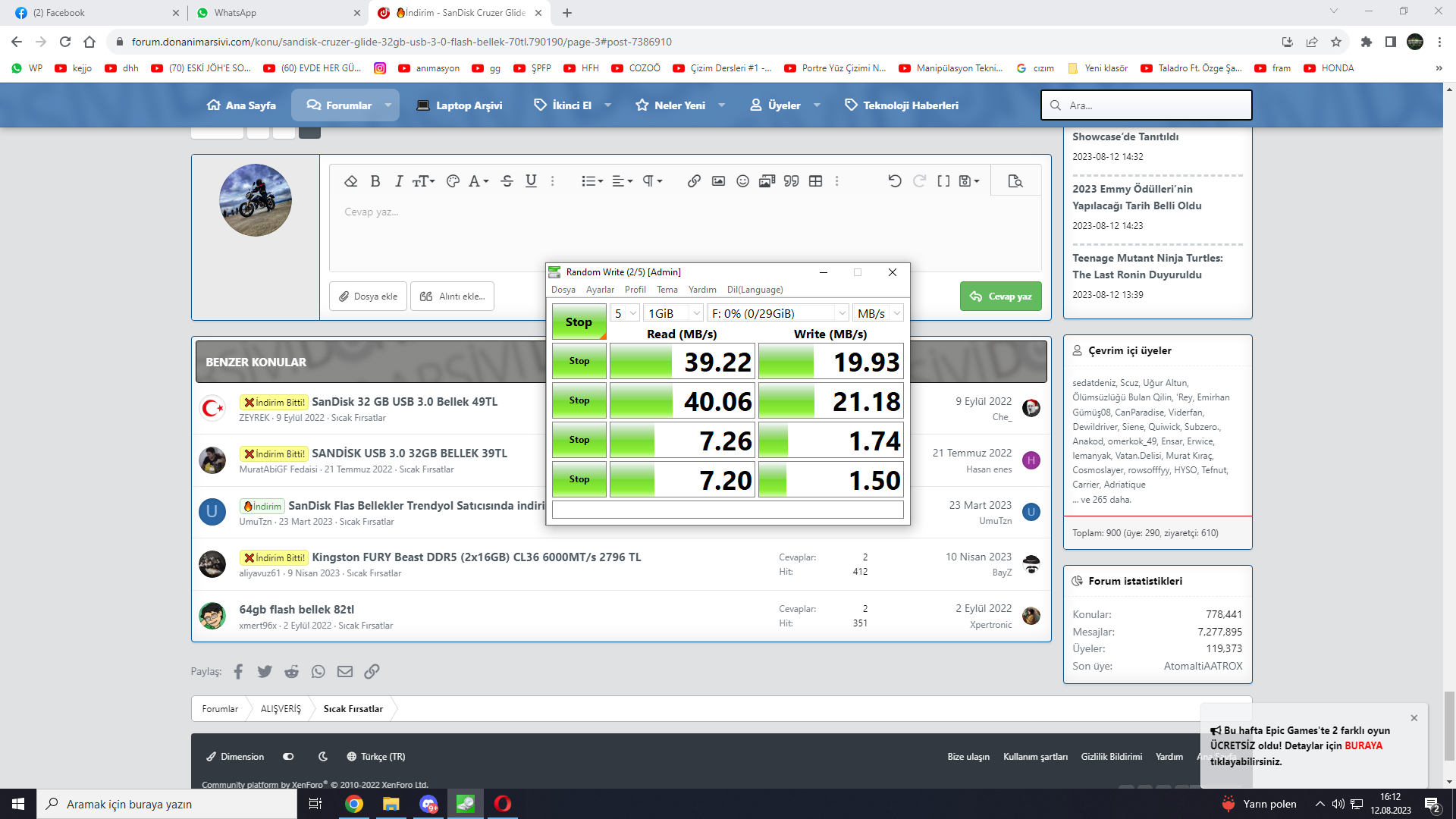The height and width of the screenshot is (819, 1456).
Task: Share the thread via WhatsApp icon
Action: (318, 672)
